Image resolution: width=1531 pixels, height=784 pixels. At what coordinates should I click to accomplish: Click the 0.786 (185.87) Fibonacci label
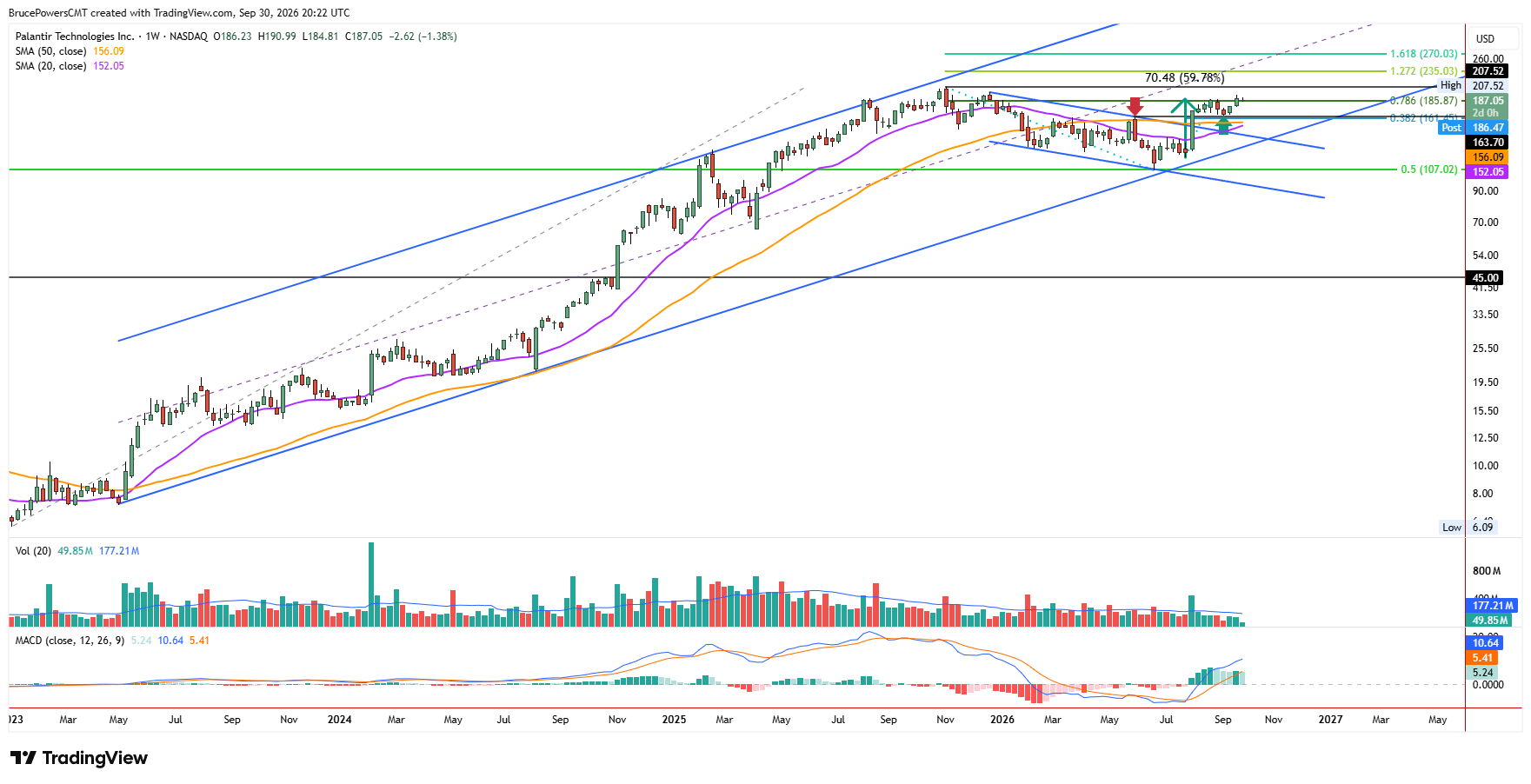[x=1423, y=101]
